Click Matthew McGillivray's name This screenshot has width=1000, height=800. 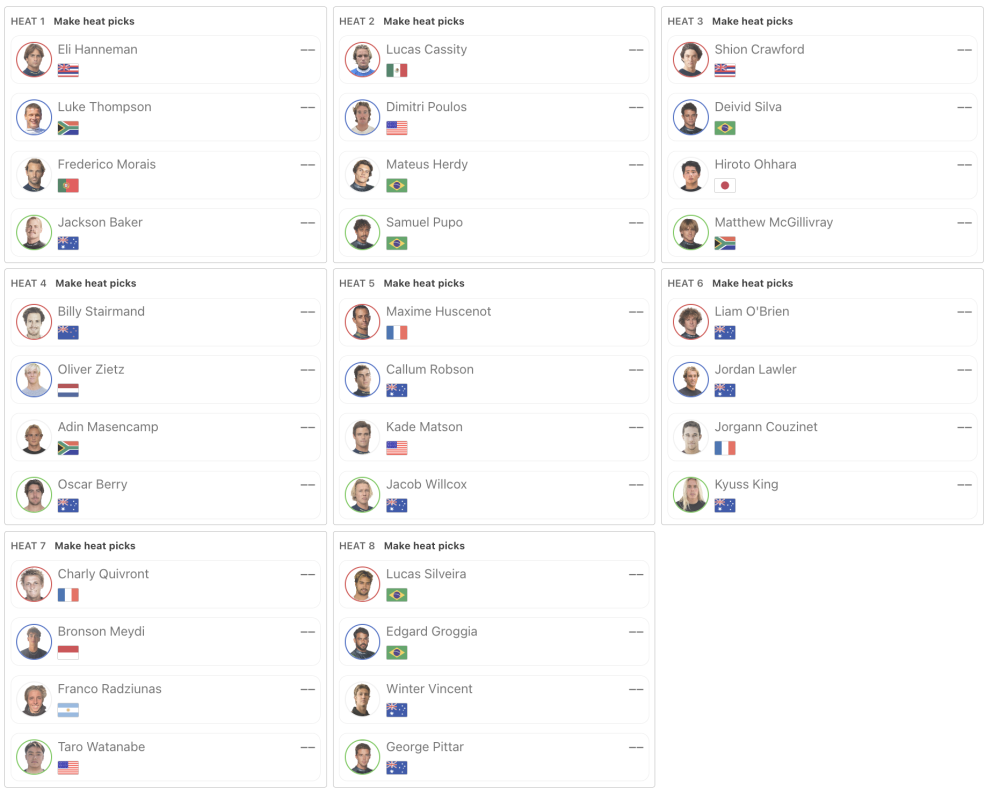coord(774,222)
